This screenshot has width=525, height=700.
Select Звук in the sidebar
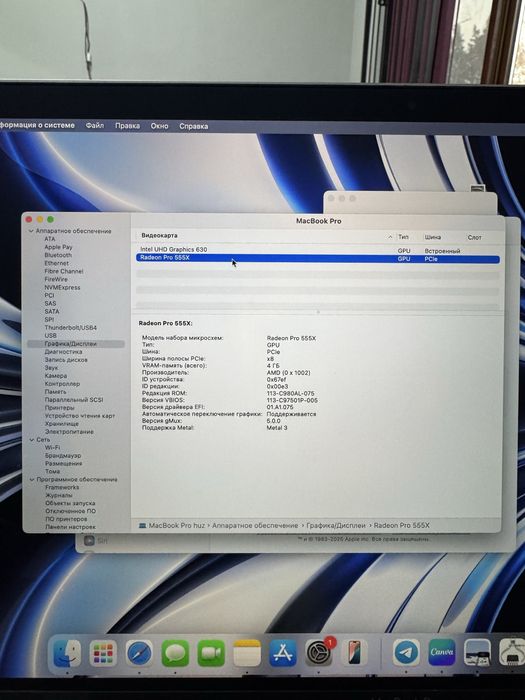pyautogui.click(x=51, y=368)
